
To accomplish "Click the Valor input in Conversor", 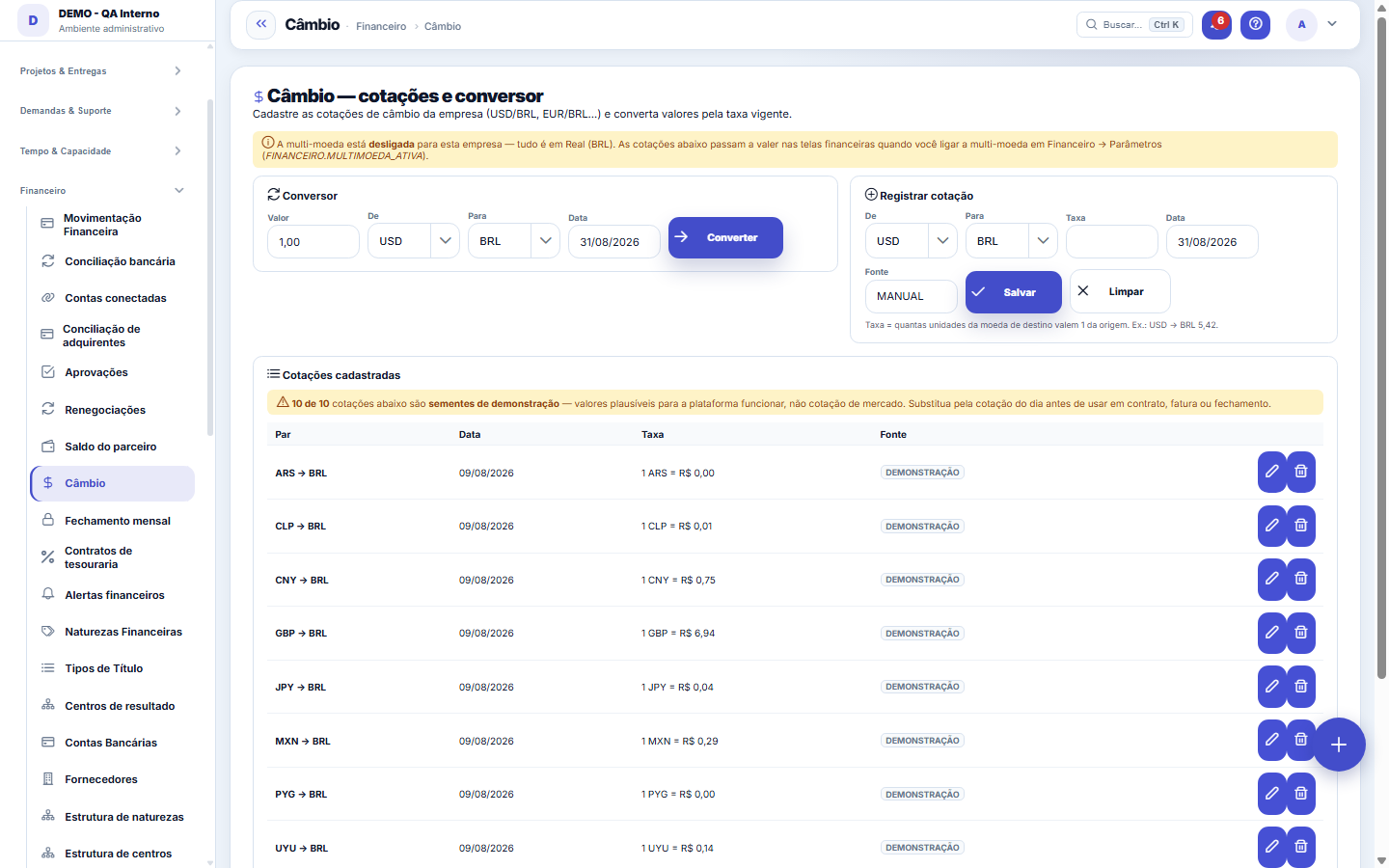I will pyautogui.click(x=313, y=242).
